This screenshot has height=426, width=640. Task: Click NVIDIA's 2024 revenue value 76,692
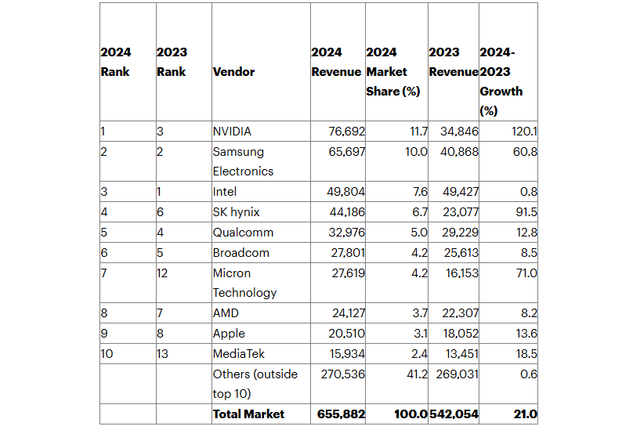(x=334, y=131)
